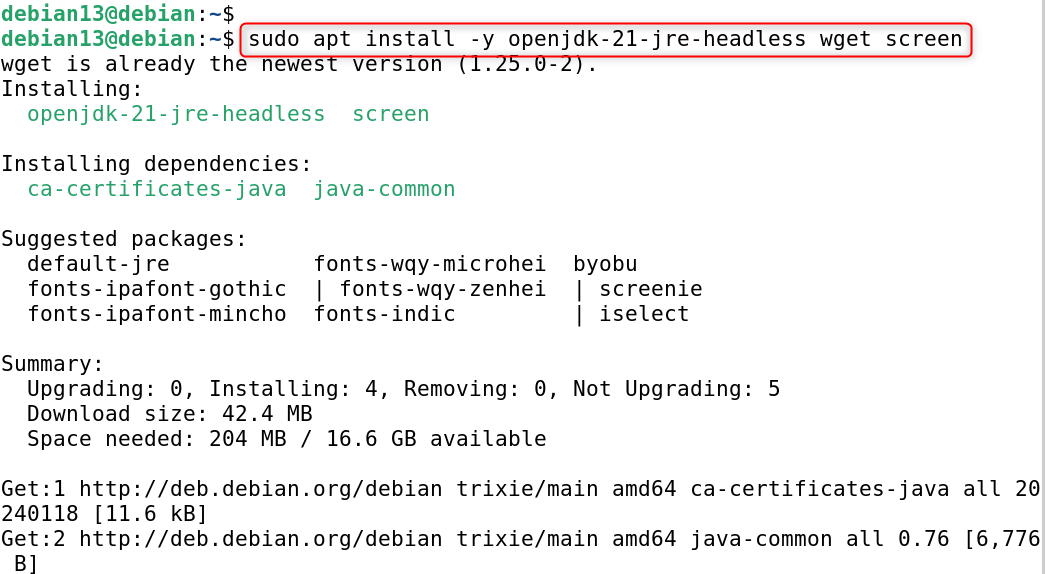Click the wget already newest version message
The image size is (1045, 574).
(298, 64)
